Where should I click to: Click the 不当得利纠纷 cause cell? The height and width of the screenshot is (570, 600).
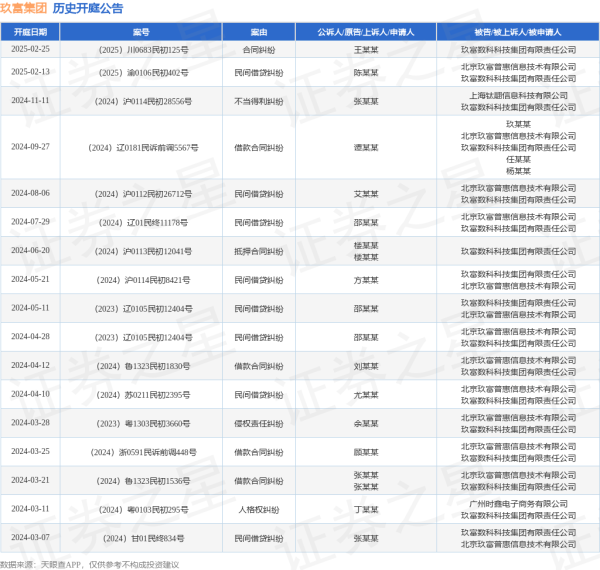(x=259, y=101)
